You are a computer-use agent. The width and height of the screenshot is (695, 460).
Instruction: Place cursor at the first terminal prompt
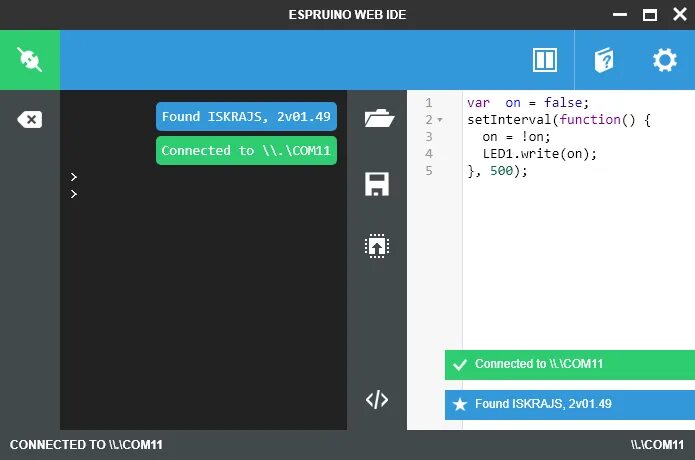74,177
